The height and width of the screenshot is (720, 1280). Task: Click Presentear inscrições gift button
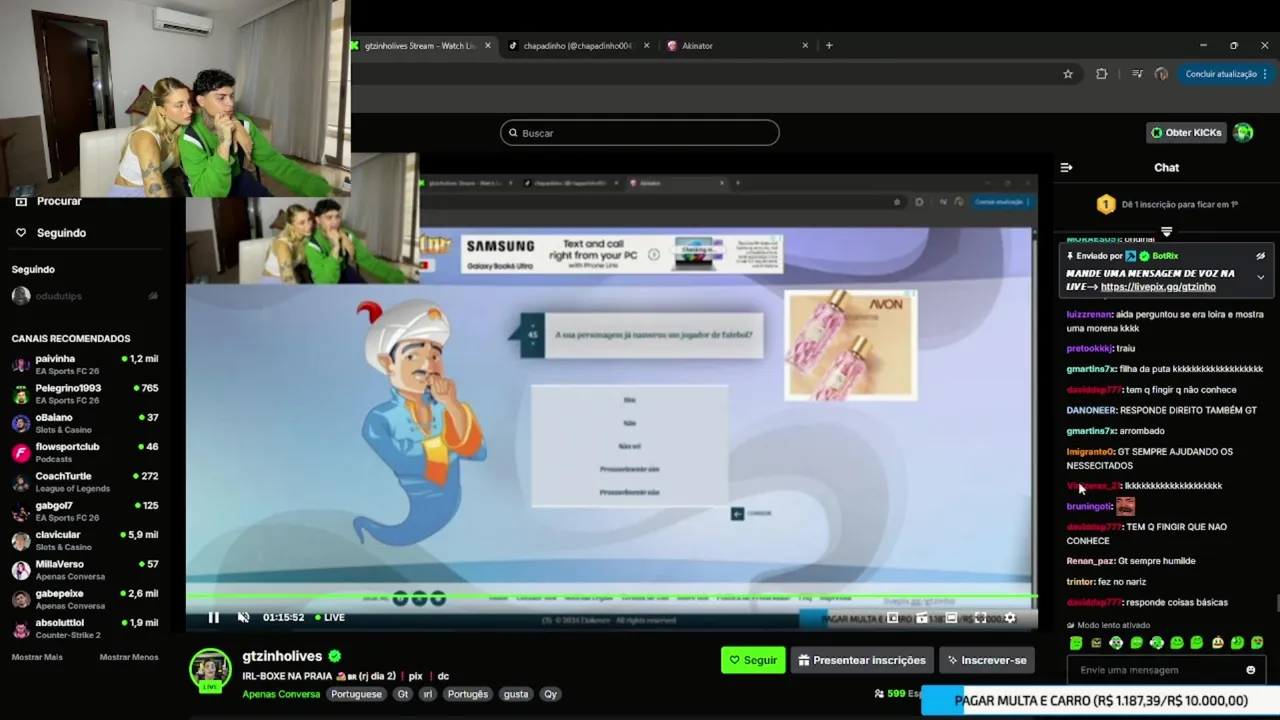(862, 660)
